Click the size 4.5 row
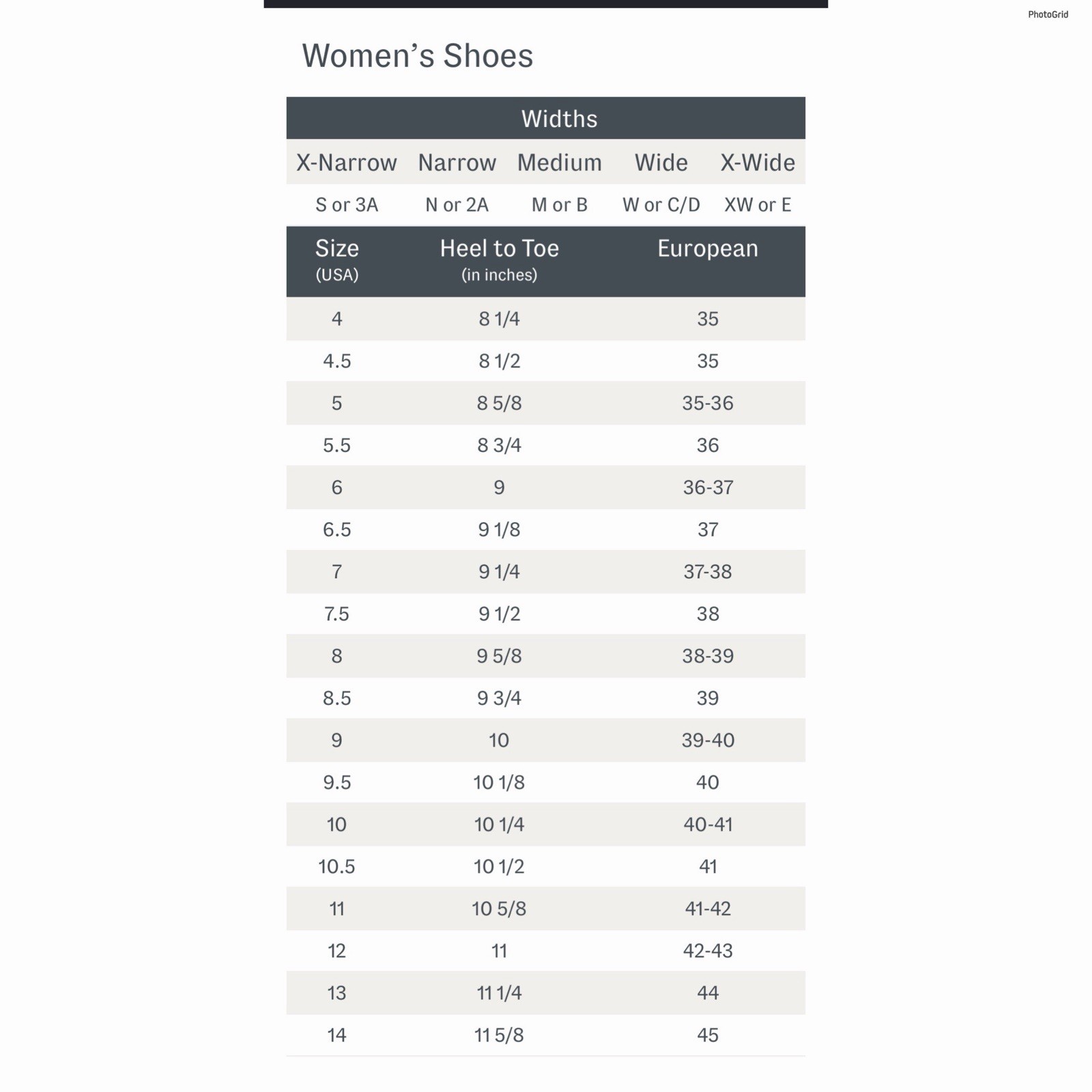 (x=545, y=361)
